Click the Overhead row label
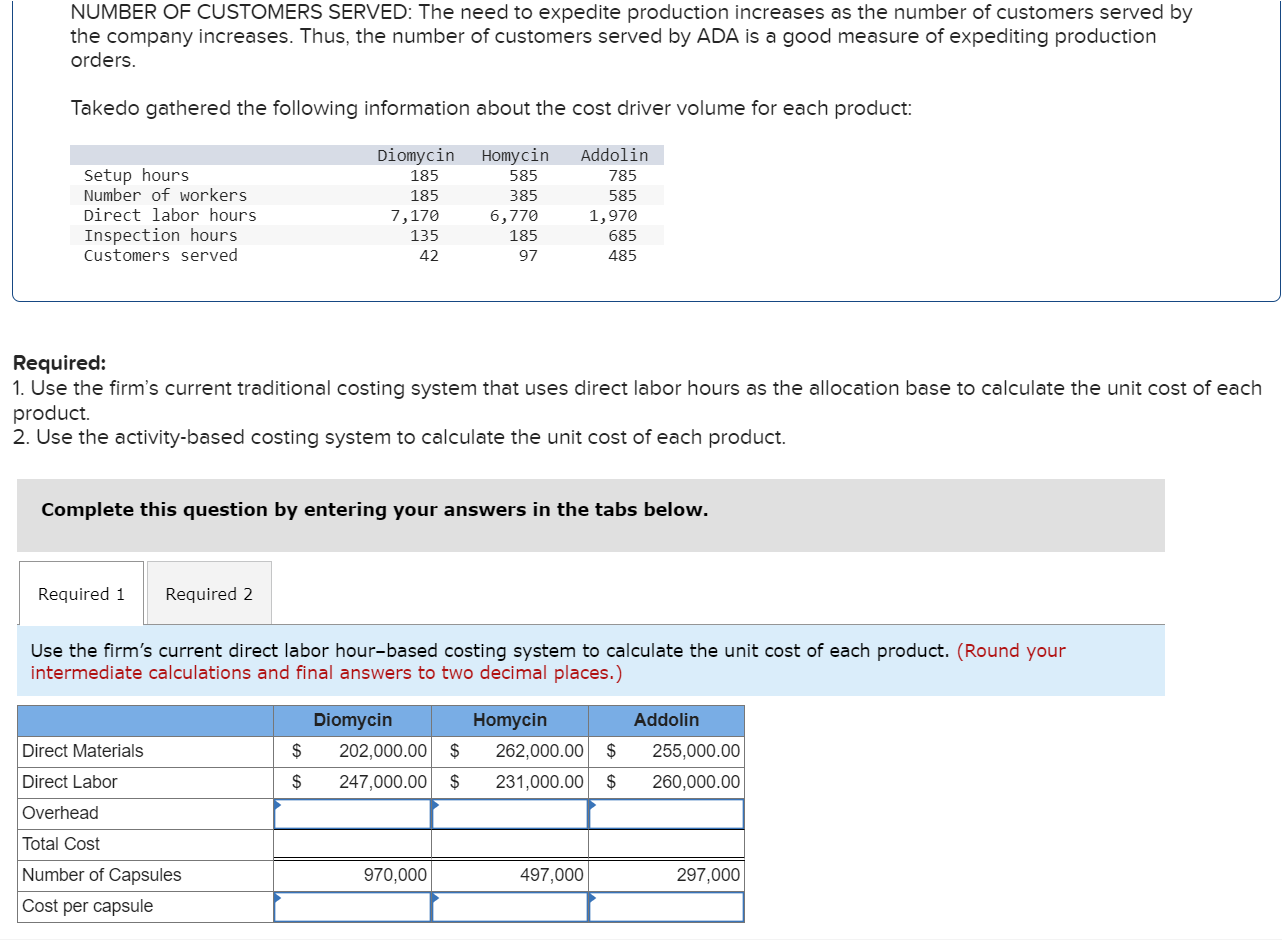1282x940 pixels. coord(60,813)
